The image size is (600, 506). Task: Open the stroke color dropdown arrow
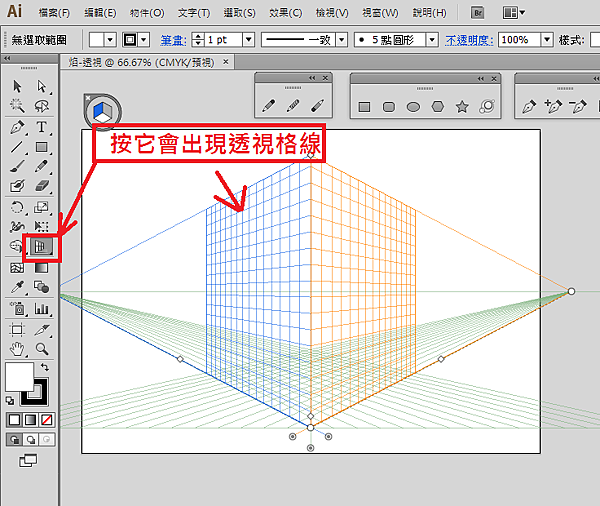[x=143, y=39]
